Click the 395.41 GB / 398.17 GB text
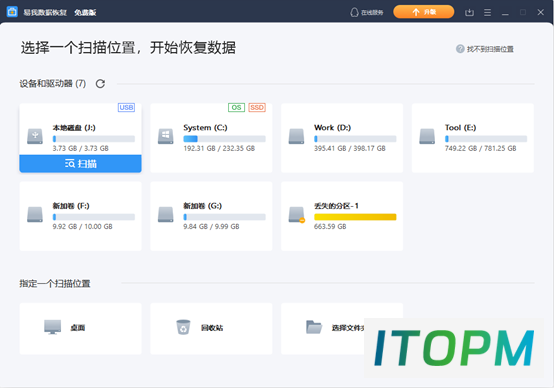This screenshot has width=554, height=388. tap(350, 148)
